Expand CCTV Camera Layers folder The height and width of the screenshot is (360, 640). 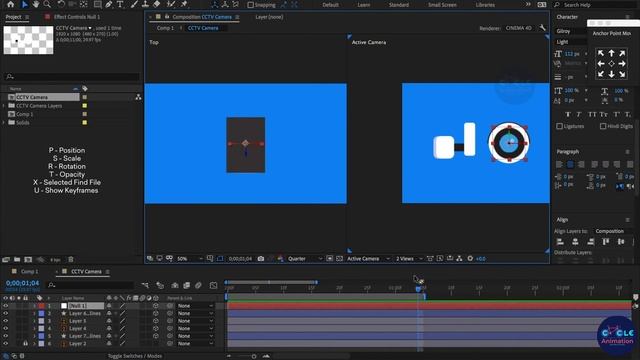(4, 106)
